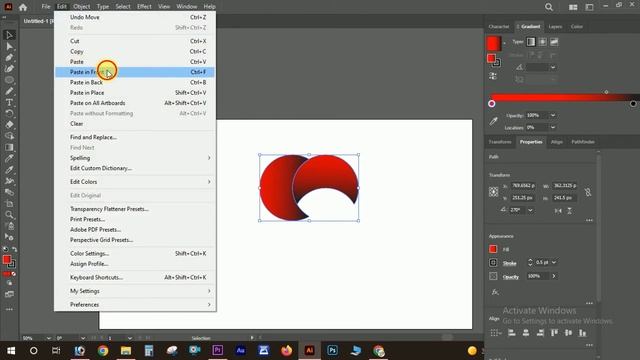This screenshot has width=640, height=360.
Task: Open the Arrange Documents icon
Action: pos(573,7)
